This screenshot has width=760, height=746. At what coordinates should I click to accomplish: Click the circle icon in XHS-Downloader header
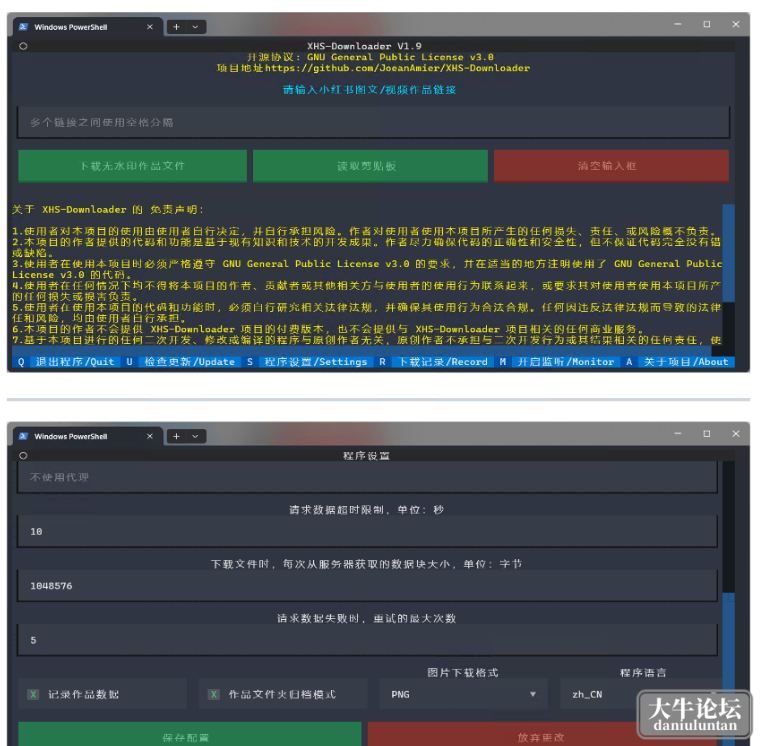click(x=23, y=46)
